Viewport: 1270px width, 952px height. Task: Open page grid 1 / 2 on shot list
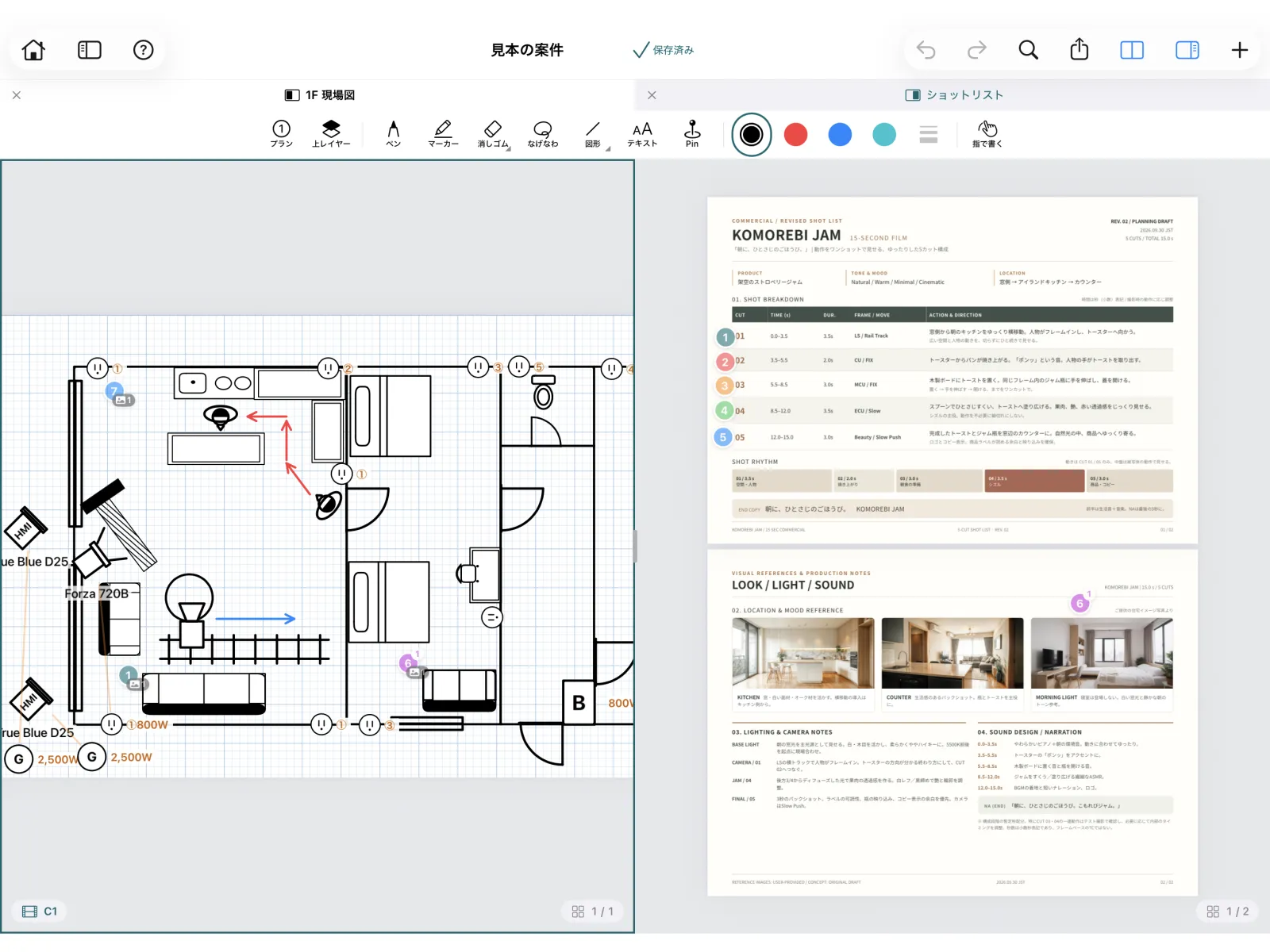[x=1228, y=912]
